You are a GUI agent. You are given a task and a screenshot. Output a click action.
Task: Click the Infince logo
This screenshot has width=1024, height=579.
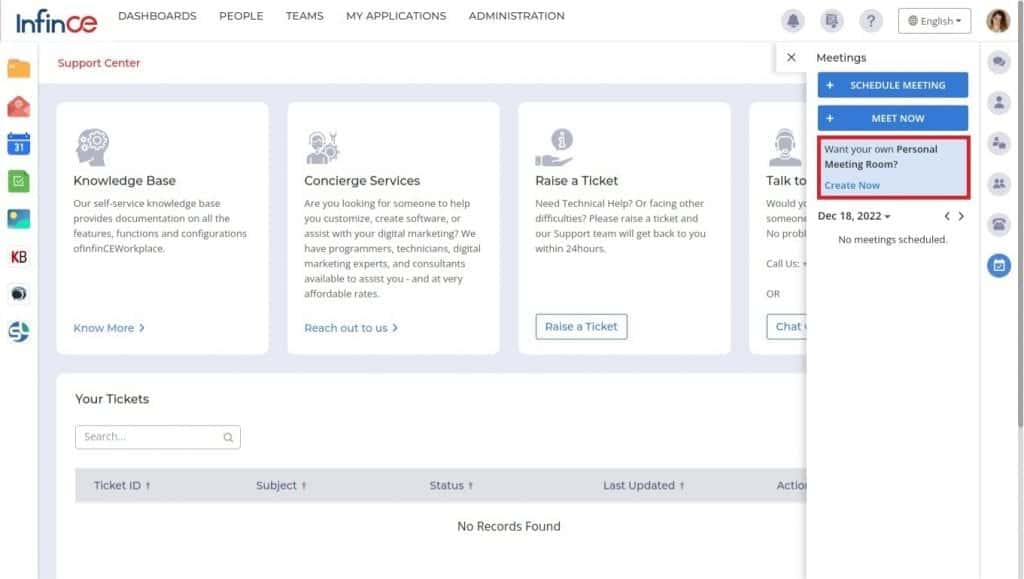click(x=57, y=22)
